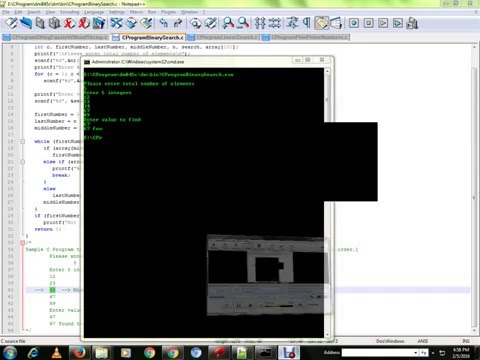Click ANSI encoding in status bar

[x=423, y=341]
